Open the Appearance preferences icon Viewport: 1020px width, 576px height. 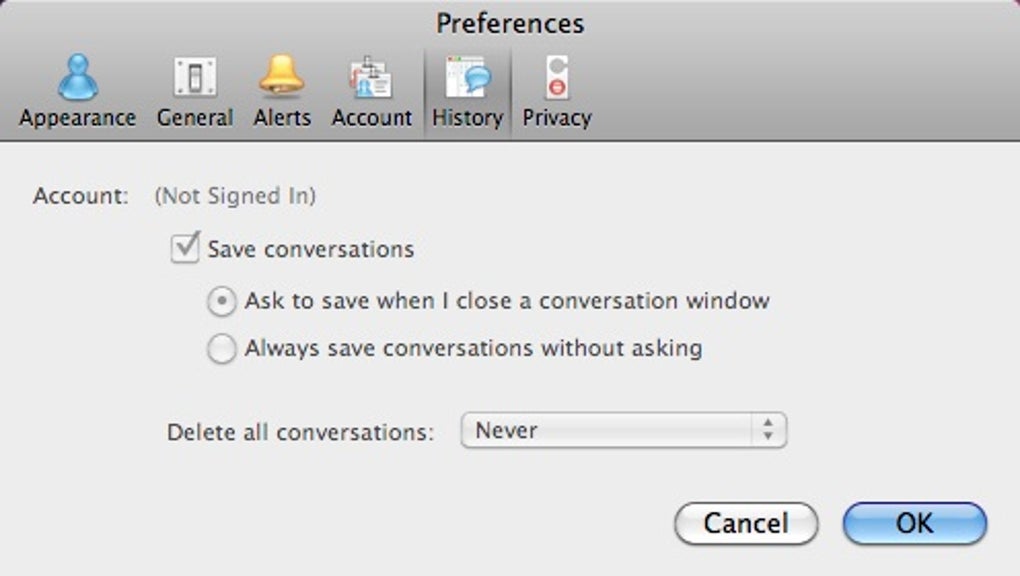tap(77, 77)
